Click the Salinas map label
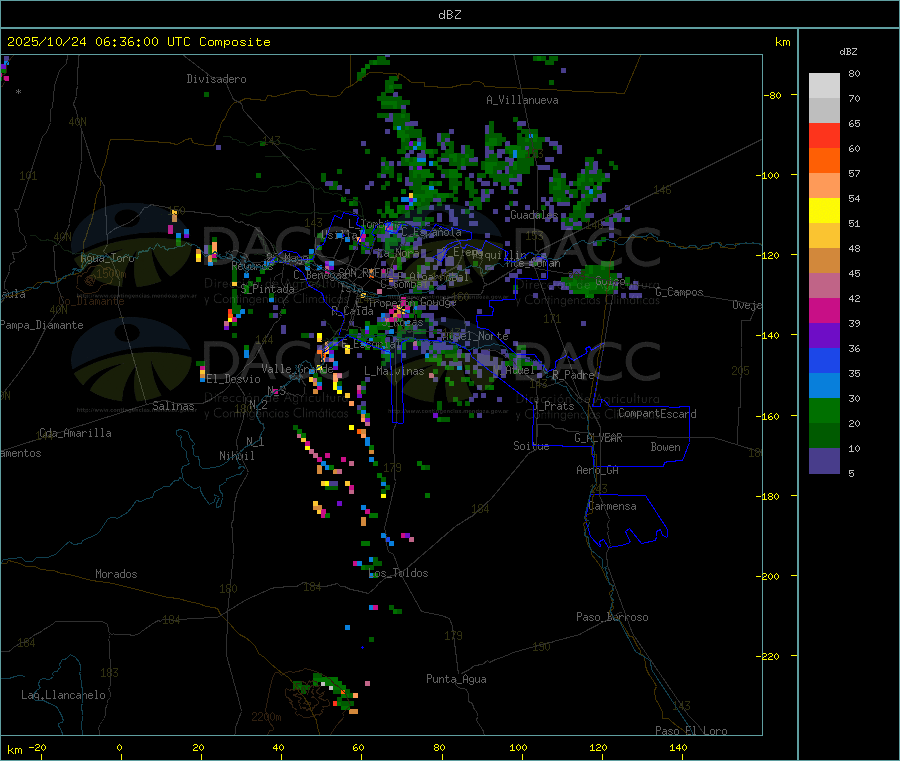The width and height of the screenshot is (900, 761). tap(173, 406)
